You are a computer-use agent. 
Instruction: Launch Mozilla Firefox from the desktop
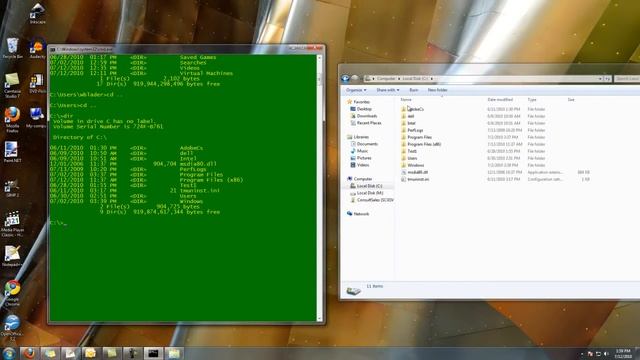(12, 119)
